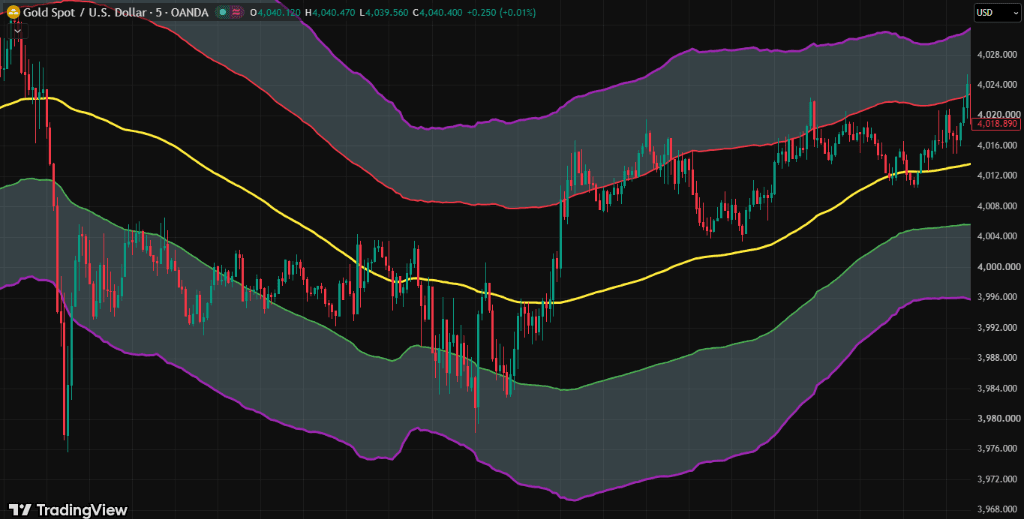Click the green market status dot
Screen dimensions: 1024x519
[223, 12]
